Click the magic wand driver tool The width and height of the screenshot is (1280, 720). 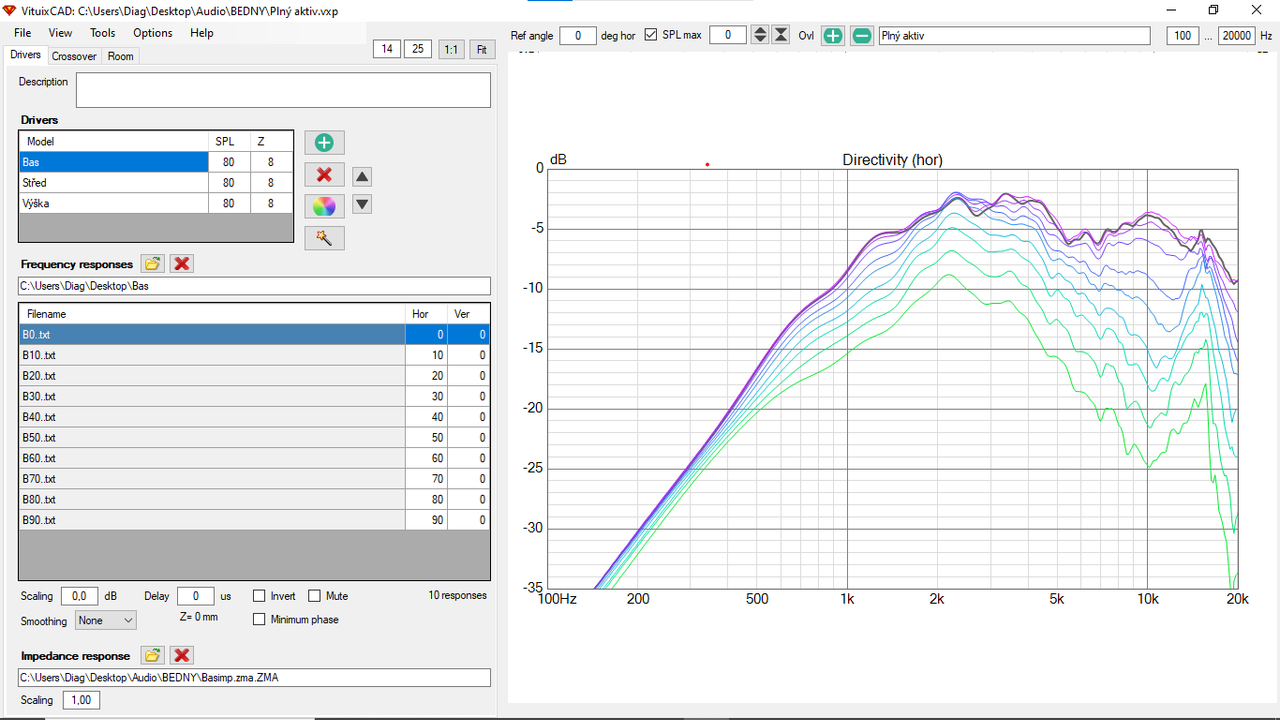click(324, 238)
